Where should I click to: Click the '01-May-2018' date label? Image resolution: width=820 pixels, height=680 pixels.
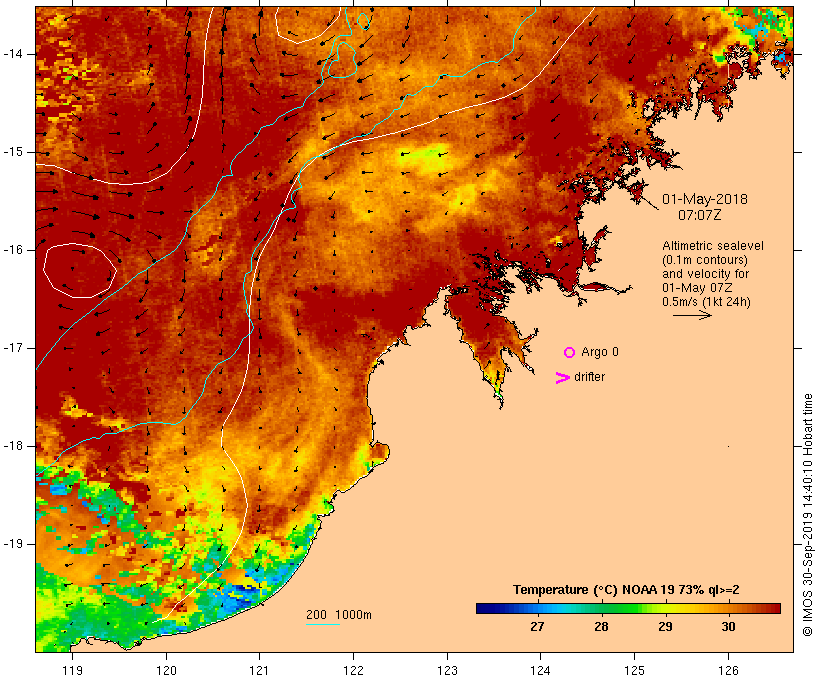point(705,199)
